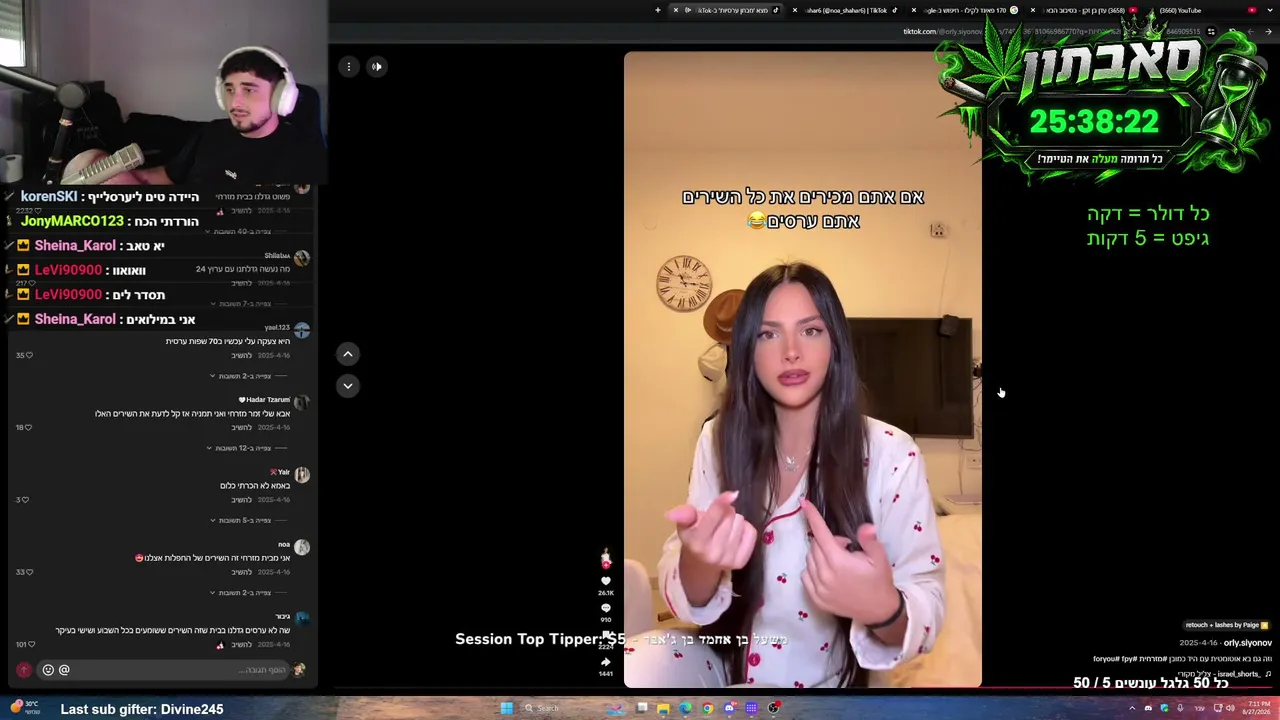
Task: Post comment with the red send arrow
Action: click(24, 670)
